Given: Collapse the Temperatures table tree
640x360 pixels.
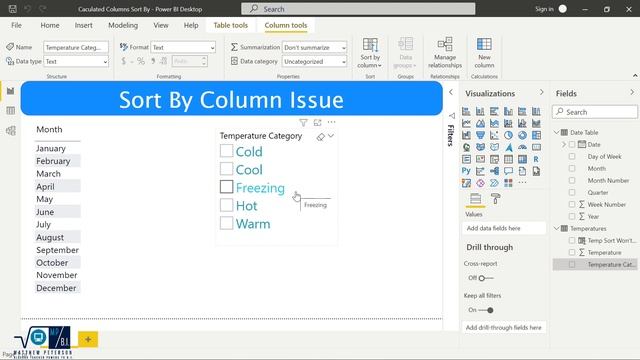Looking at the screenshot, I should pos(557,229).
